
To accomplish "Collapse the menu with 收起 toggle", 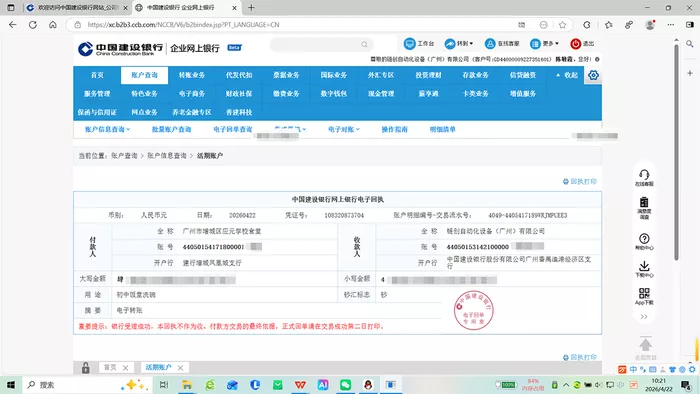I will tap(567, 75).
